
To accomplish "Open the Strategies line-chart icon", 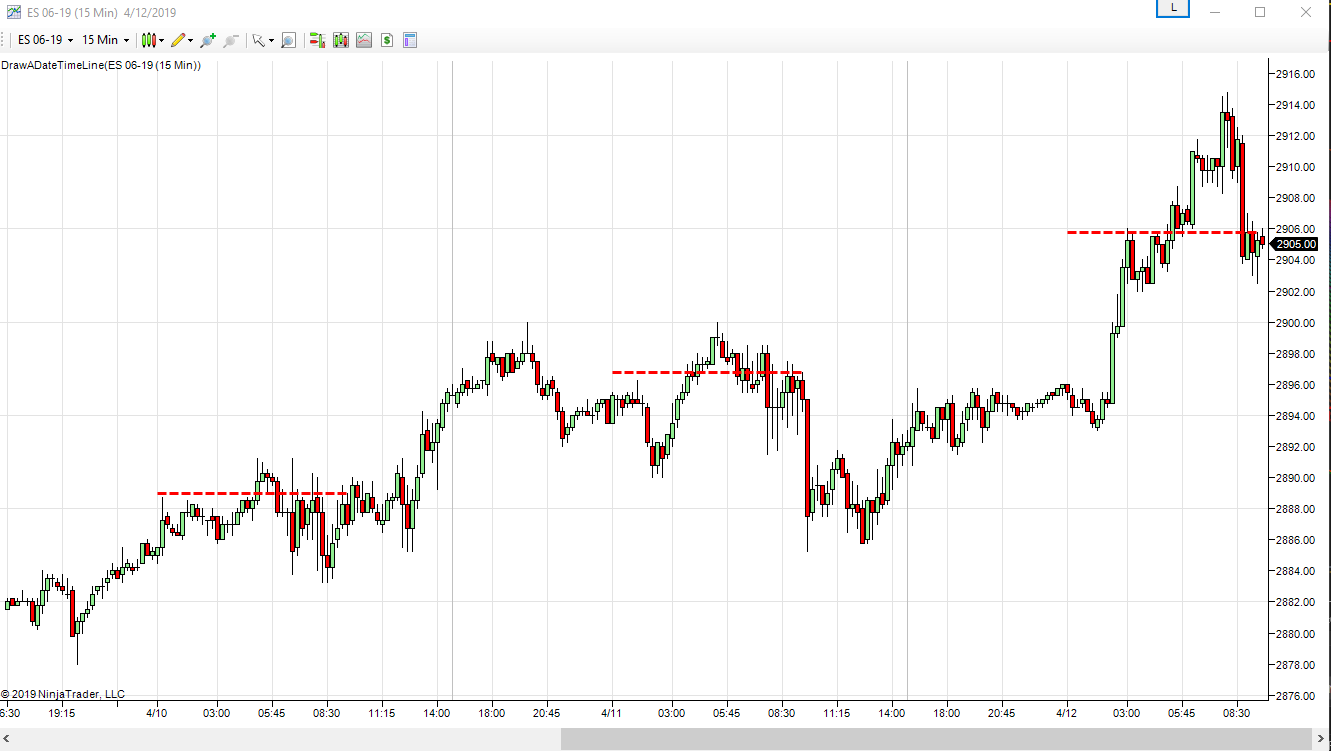I will click(x=364, y=40).
